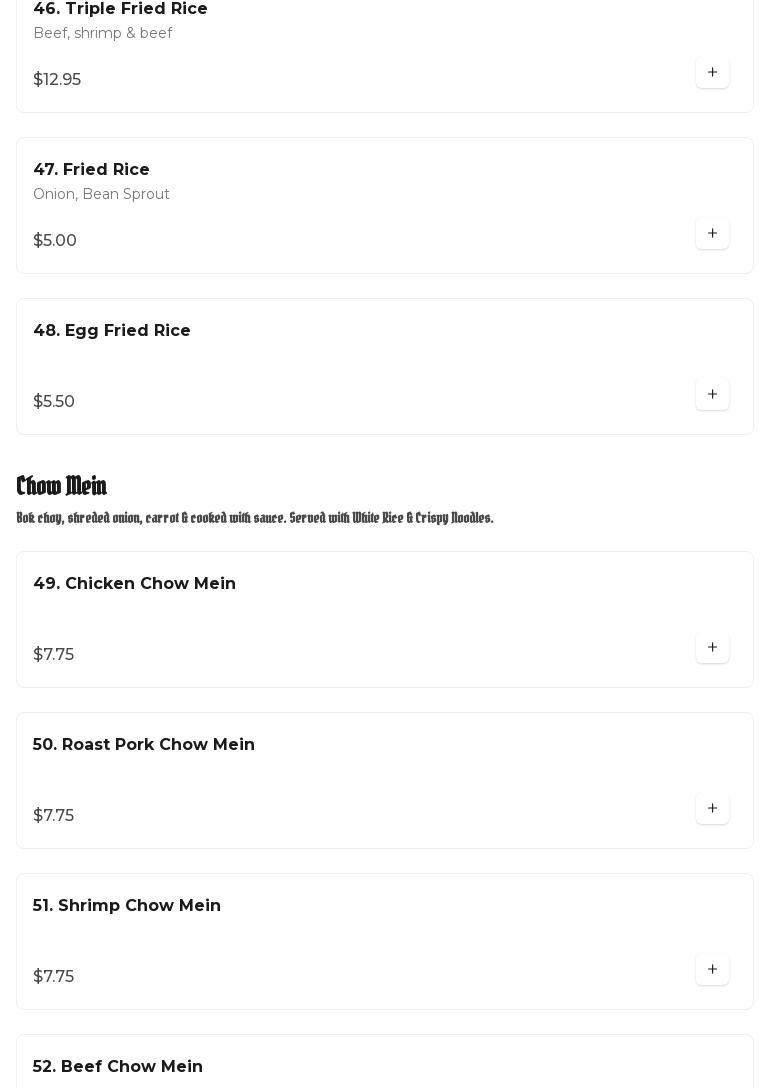Open 50. Roast Pork Chow Mein title
Viewport: 770px width, 1088px height.
click(x=144, y=745)
